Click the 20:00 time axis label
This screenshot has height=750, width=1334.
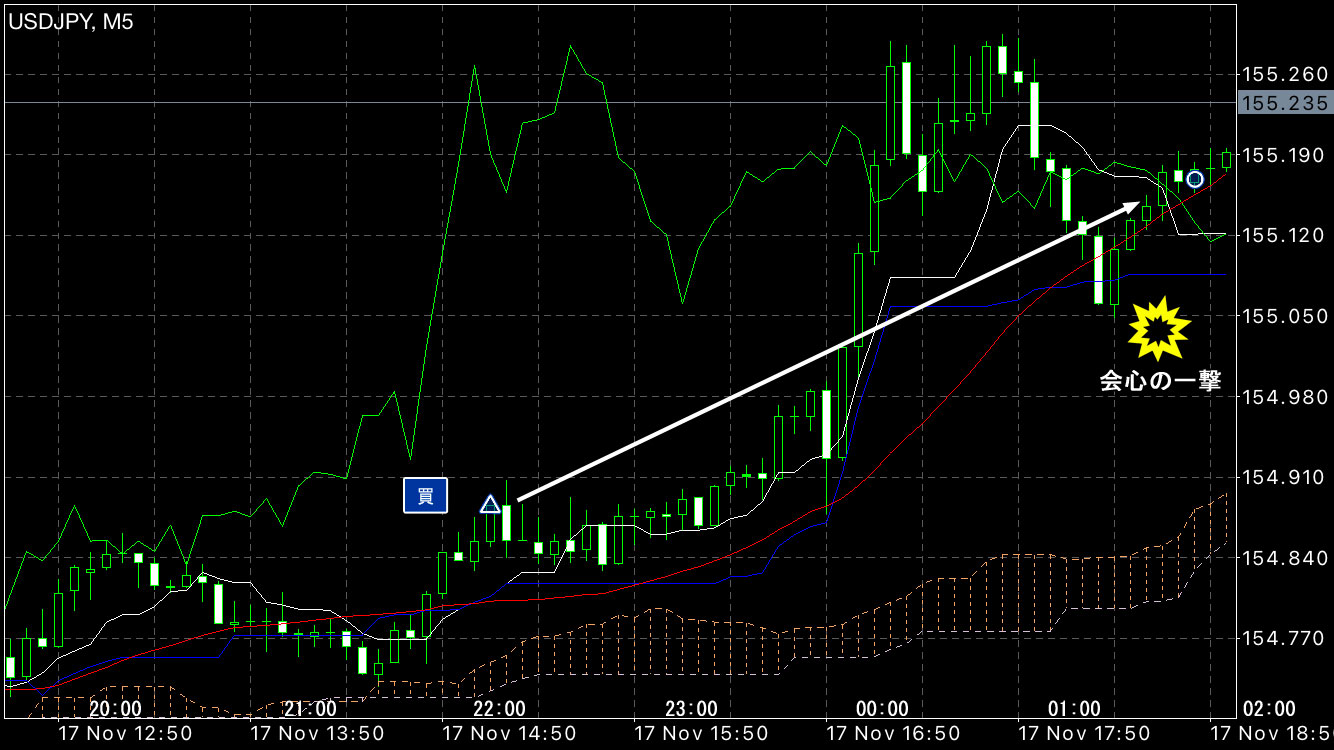(115, 709)
